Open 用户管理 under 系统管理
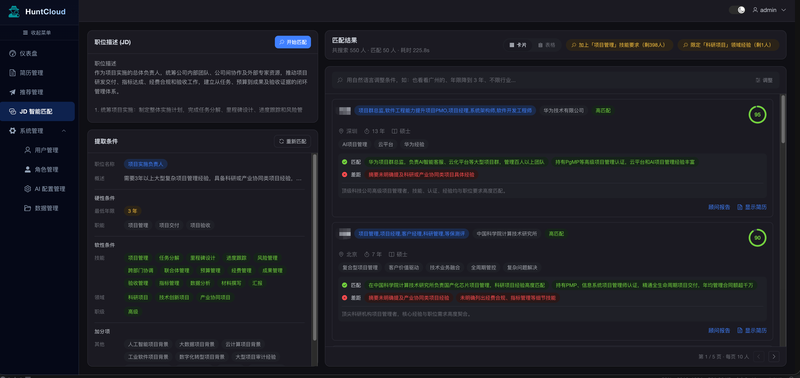800x378 pixels. click(x=41, y=150)
